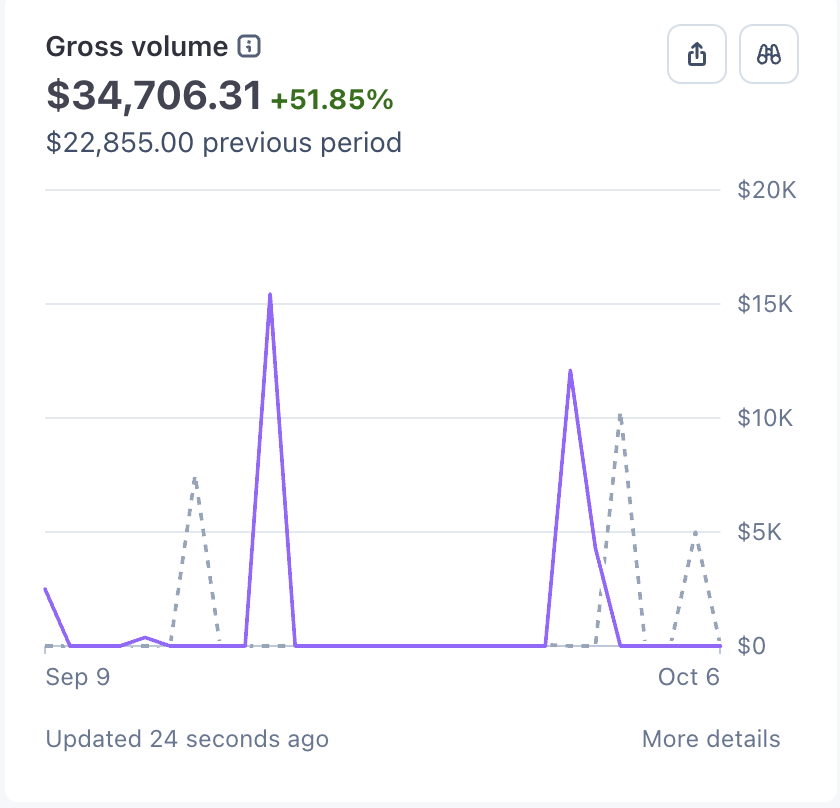Open the More details link
The image size is (840, 808).
click(711, 739)
